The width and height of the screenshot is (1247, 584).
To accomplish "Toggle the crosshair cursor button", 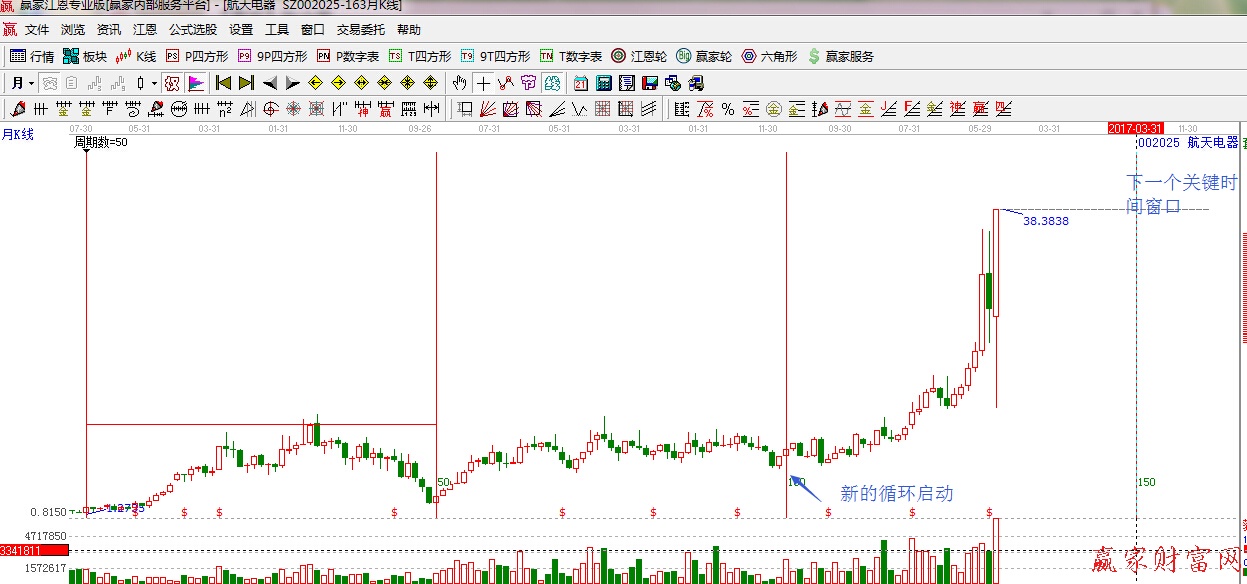I will click(x=483, y=83).
